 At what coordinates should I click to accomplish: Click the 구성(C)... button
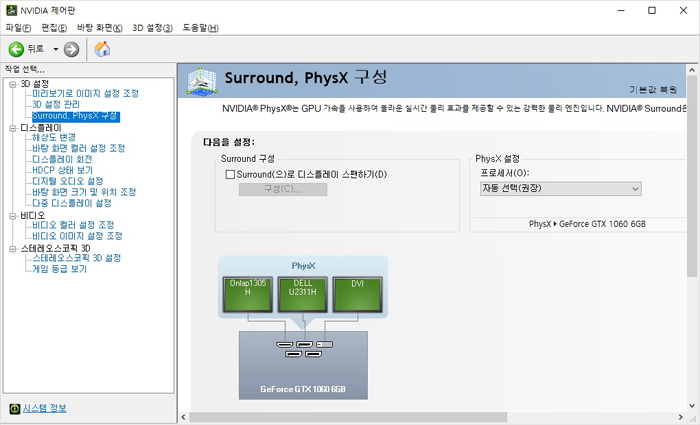tap(283, 189)
